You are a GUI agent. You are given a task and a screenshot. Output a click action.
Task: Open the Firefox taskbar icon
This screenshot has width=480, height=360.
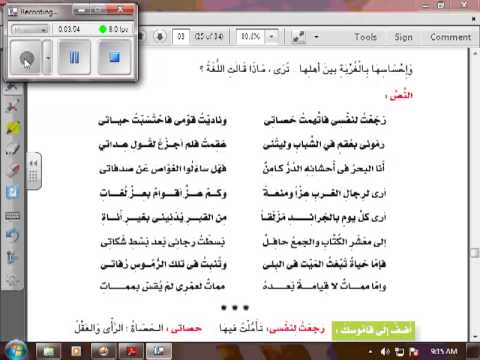click(103, 351)
